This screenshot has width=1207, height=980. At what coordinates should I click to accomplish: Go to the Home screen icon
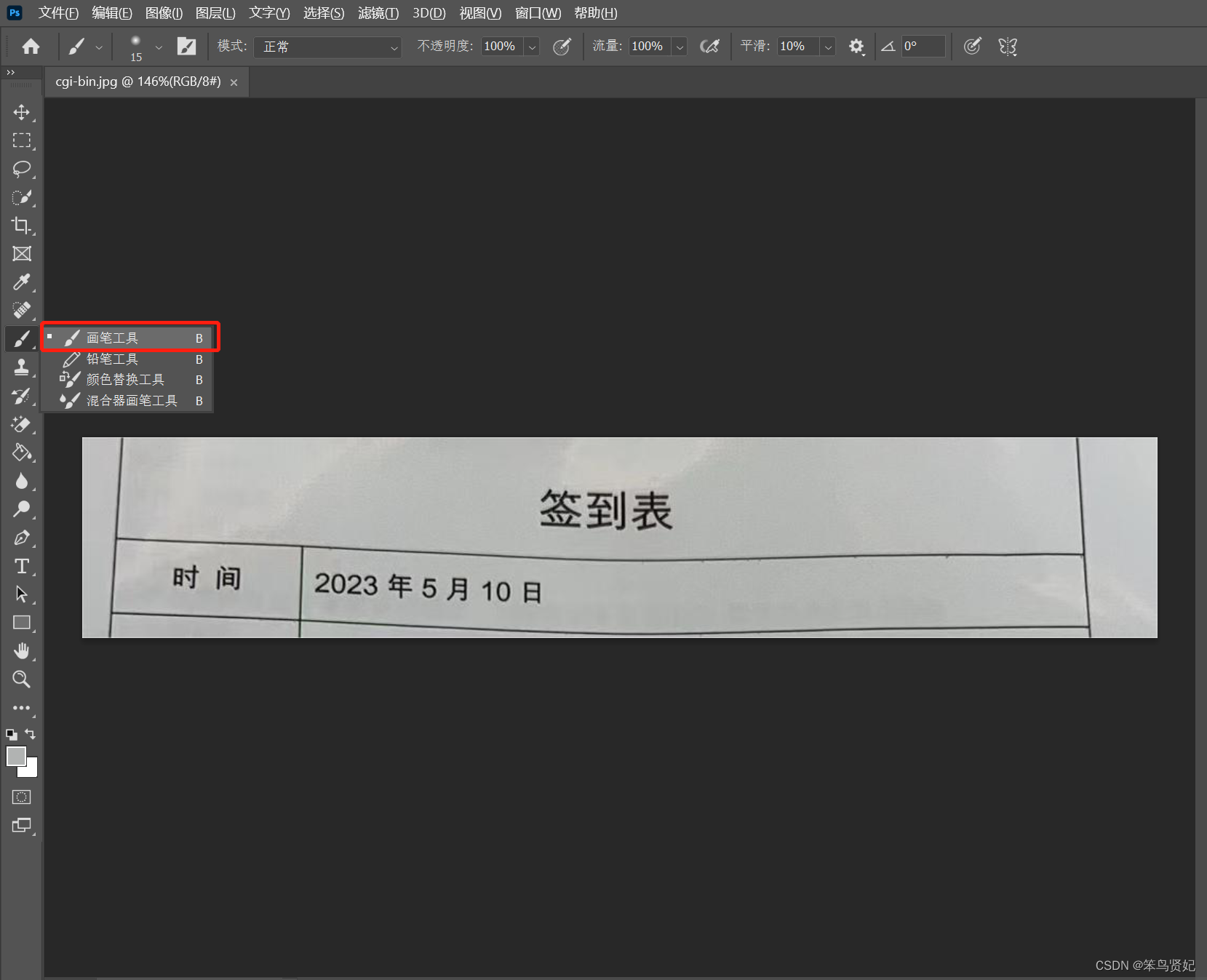pyautogui.click(x=31, y=47)
